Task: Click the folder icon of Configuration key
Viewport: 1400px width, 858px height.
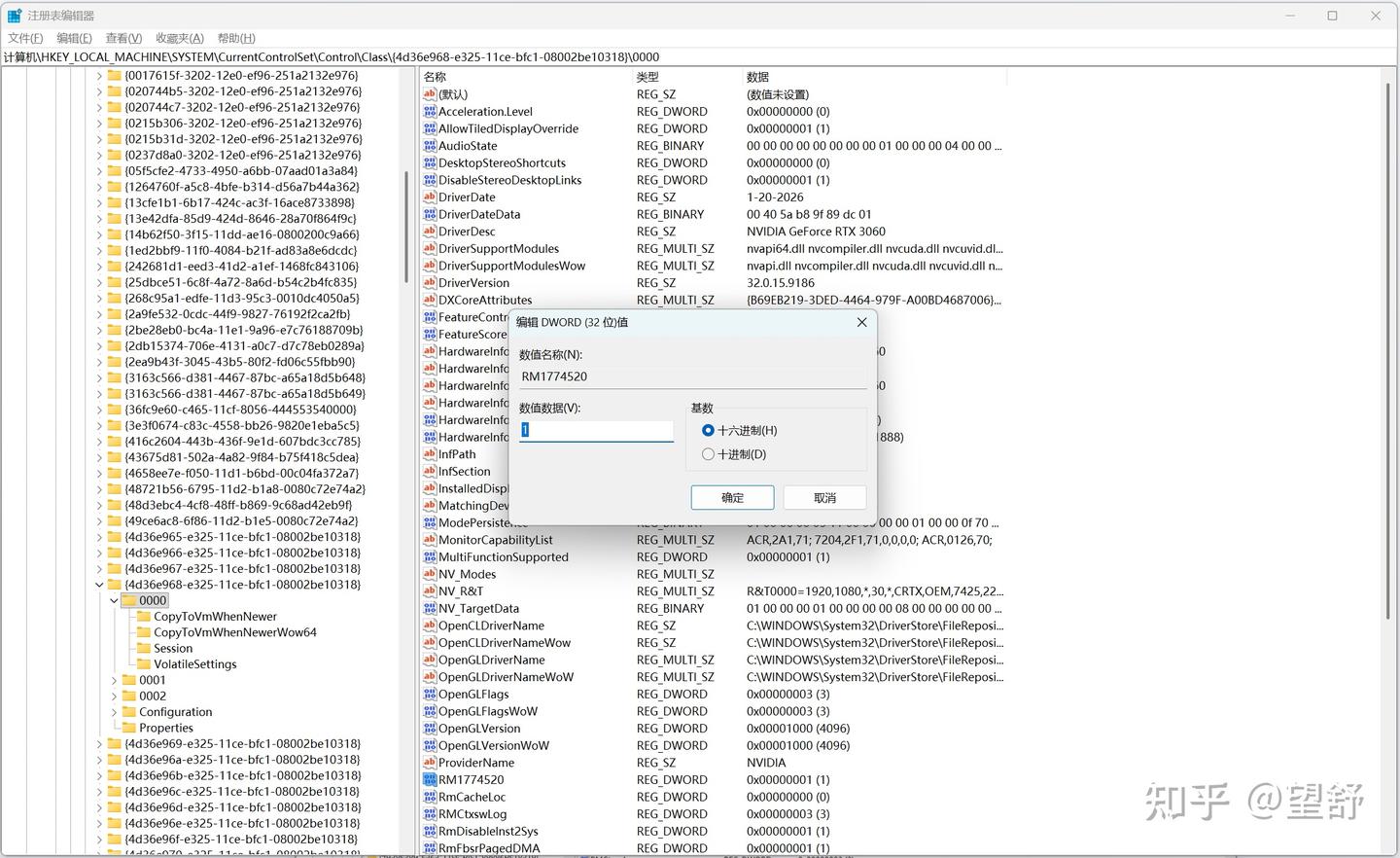Action: click(129, 712)
